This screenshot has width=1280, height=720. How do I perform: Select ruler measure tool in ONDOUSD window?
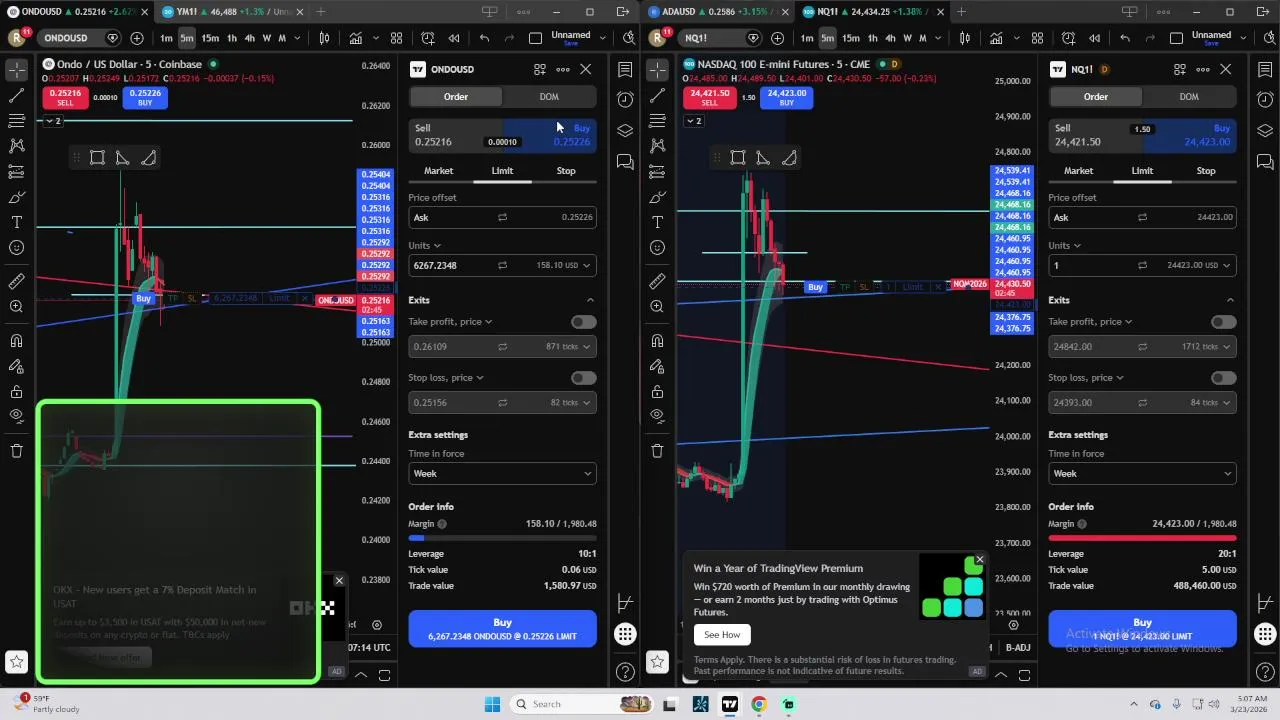[16, 282]
